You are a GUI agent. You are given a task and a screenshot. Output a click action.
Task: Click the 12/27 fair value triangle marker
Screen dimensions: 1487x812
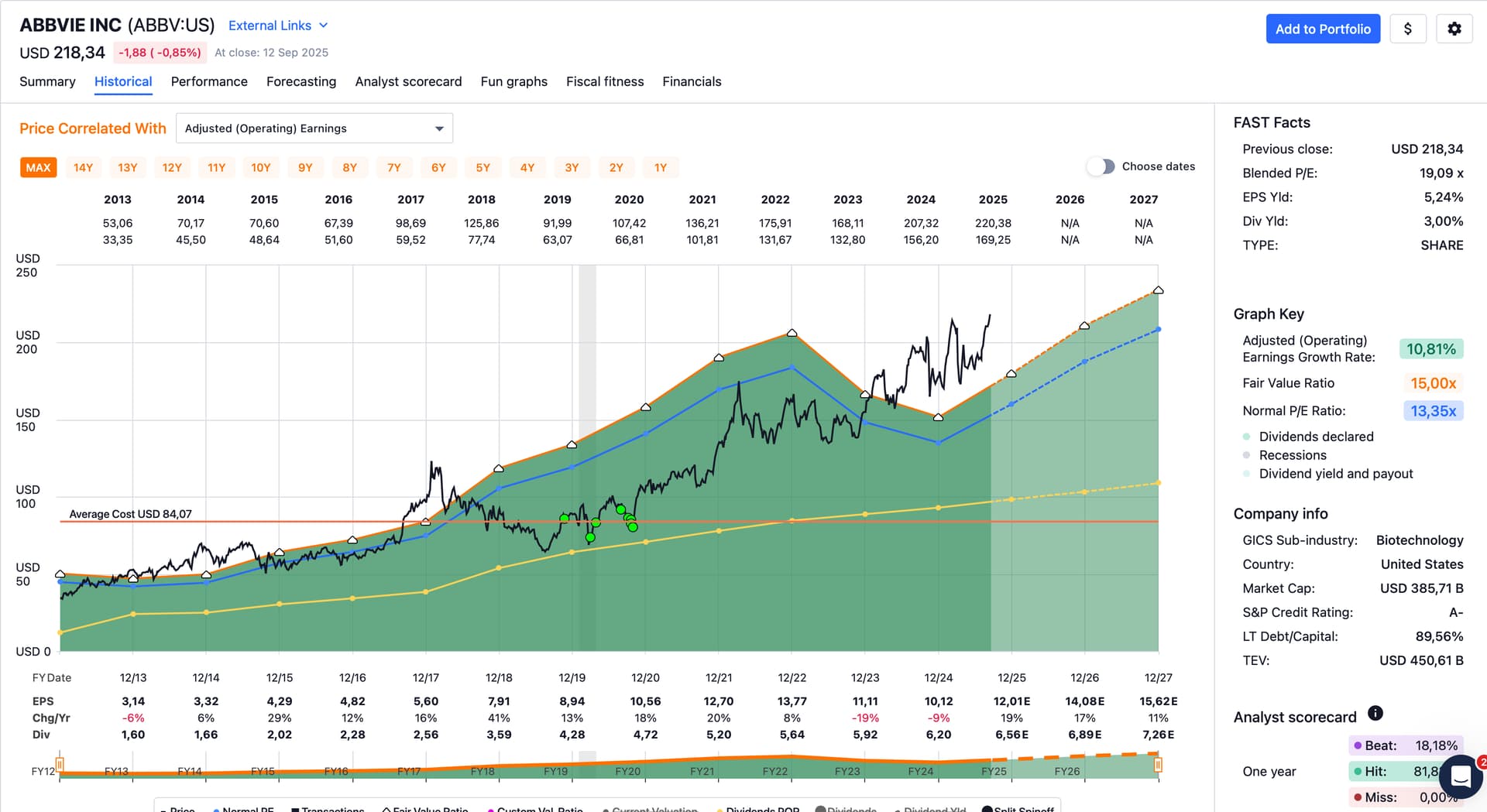[1158, 290]
